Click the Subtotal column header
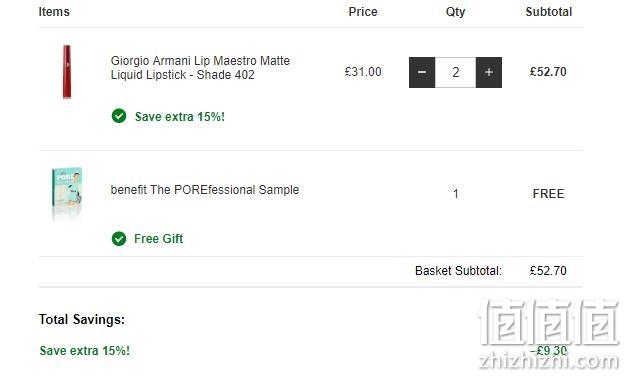This screenshot has width=628, height=378. (x=549, y=12)
